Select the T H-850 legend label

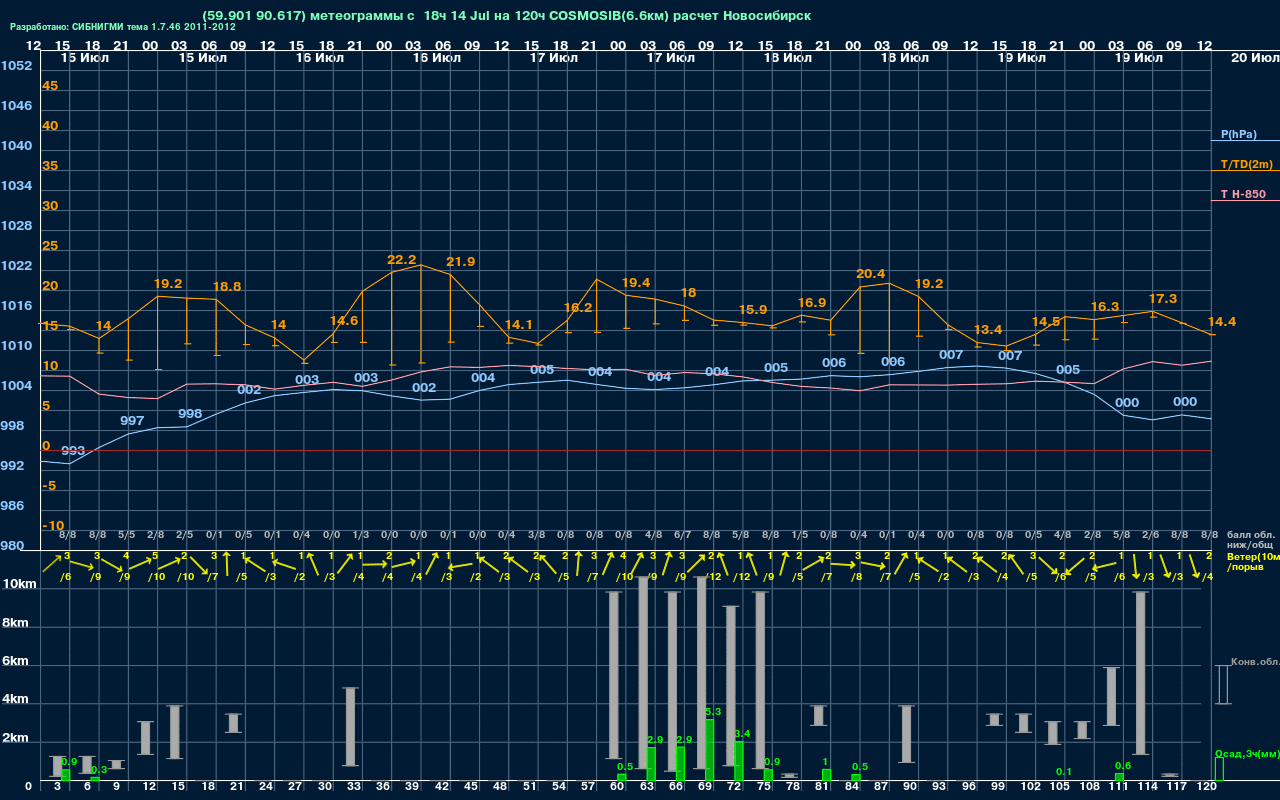(1241, 194)
